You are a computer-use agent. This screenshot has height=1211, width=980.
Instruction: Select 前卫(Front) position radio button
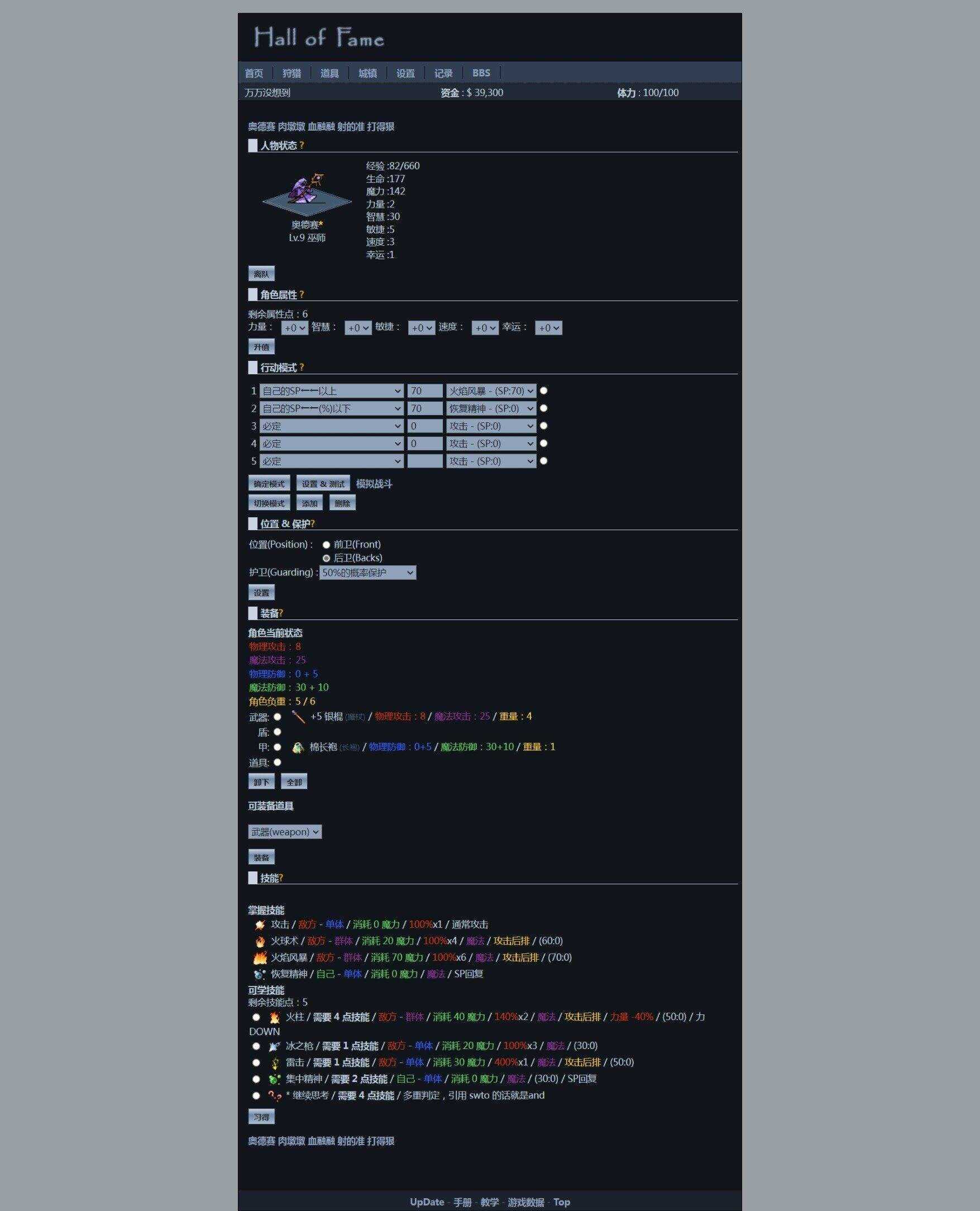pyautogui.click(x=326, y=545)
